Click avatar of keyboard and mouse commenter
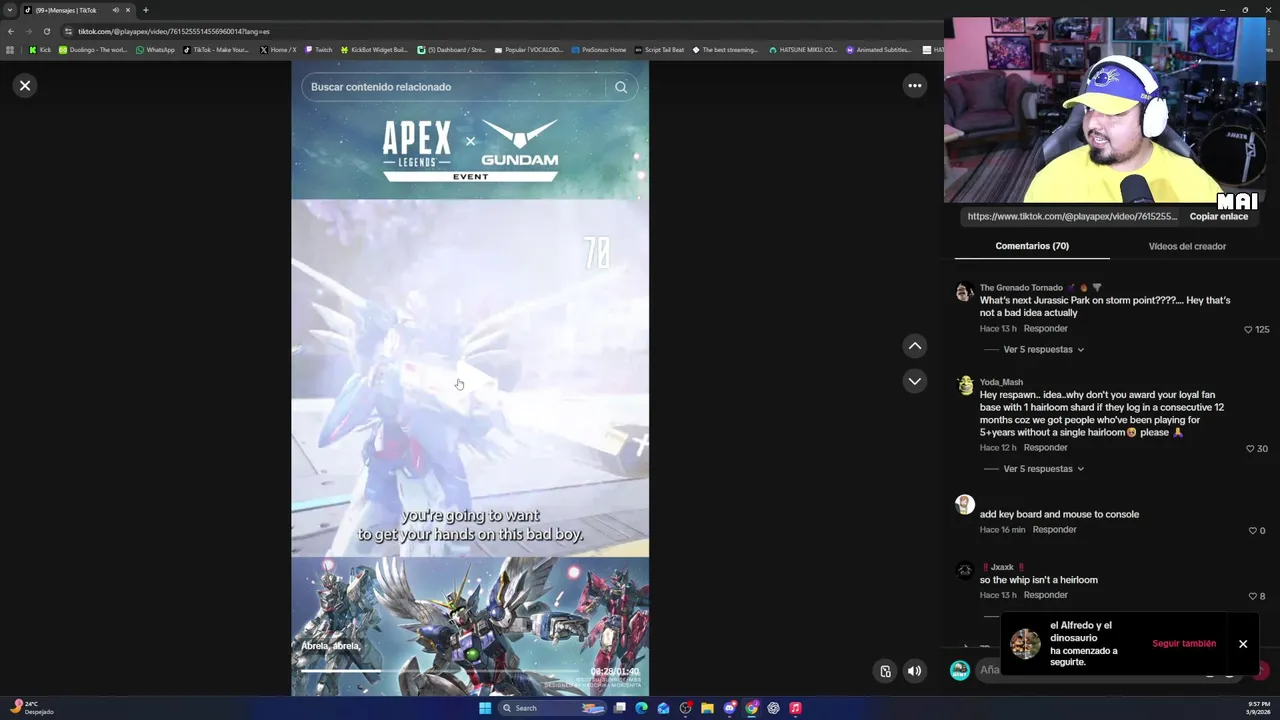Image resolution: width=1280 pixels, height=720 pixels. [x=964, y=505]
